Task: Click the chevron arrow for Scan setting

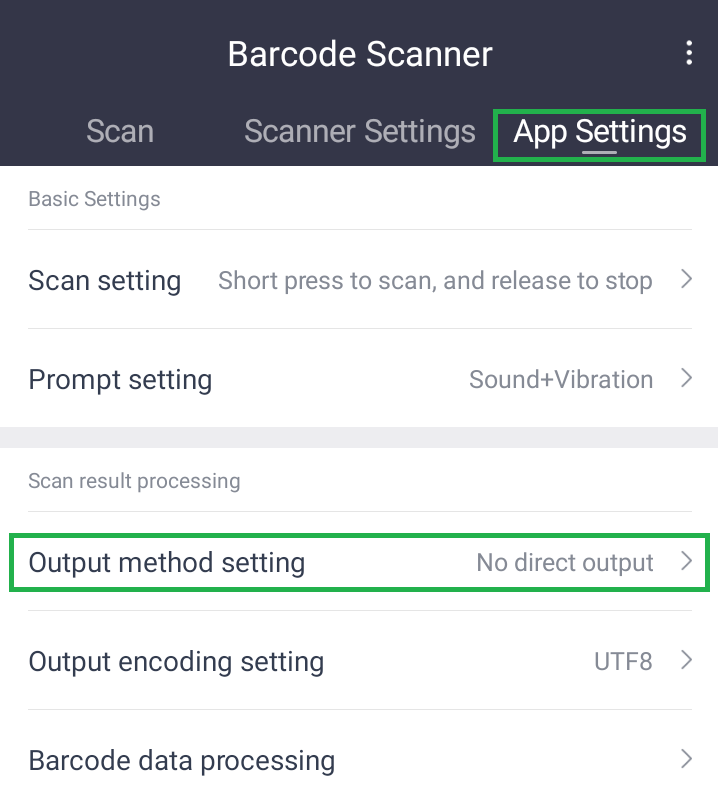Action: pyautogui.click(x=686, y=280)
